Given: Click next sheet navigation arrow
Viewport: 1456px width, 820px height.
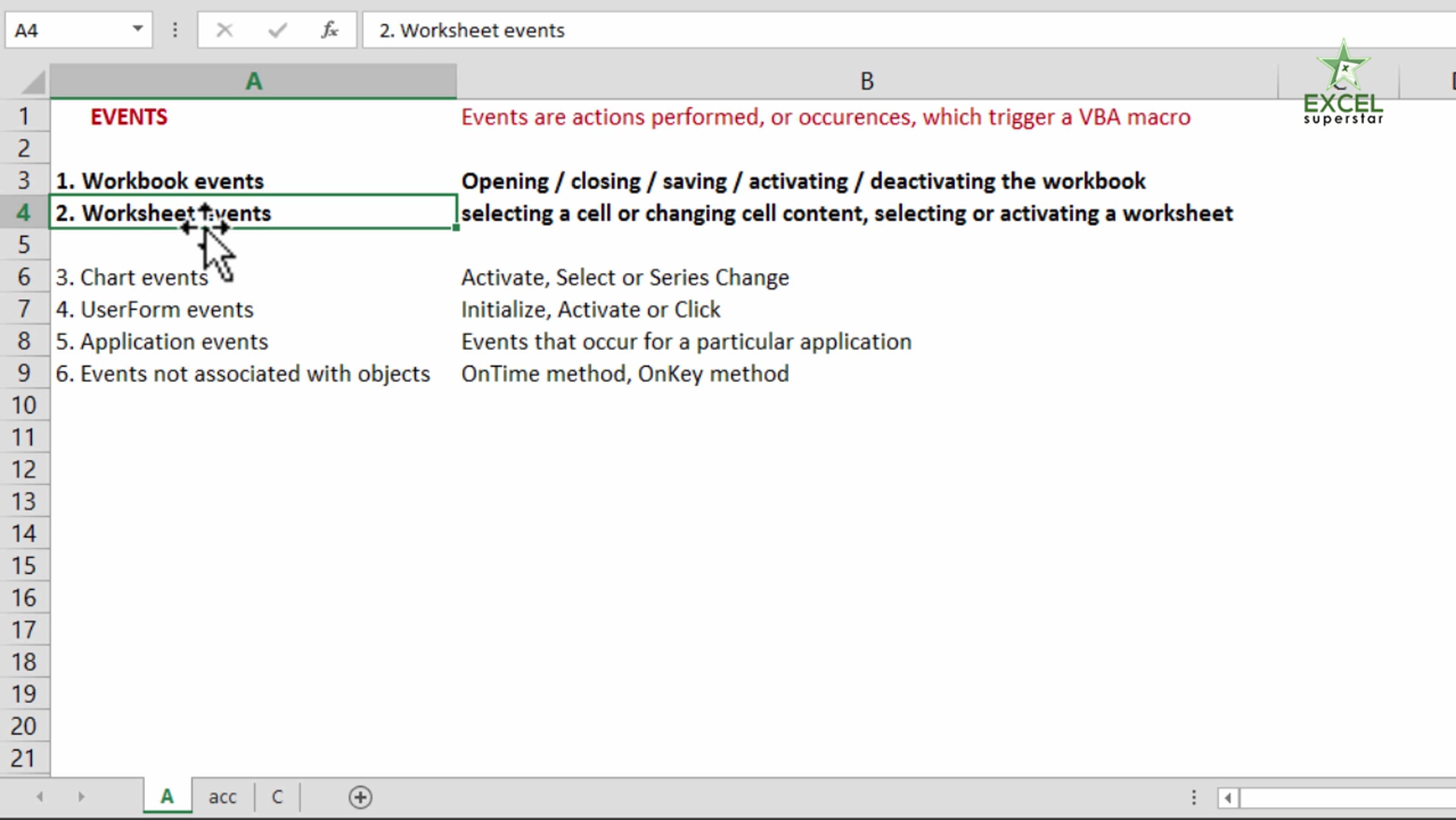Looking at the screenshot, I should tap(81, 796).
